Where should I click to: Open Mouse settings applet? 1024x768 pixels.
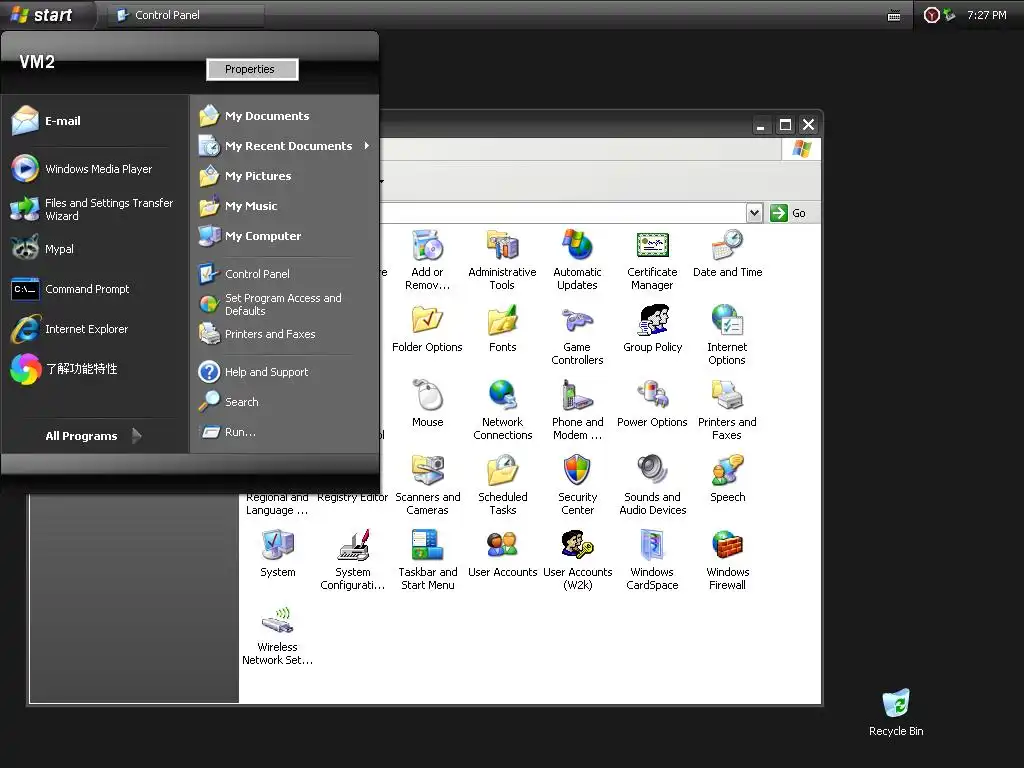(427, 404)
